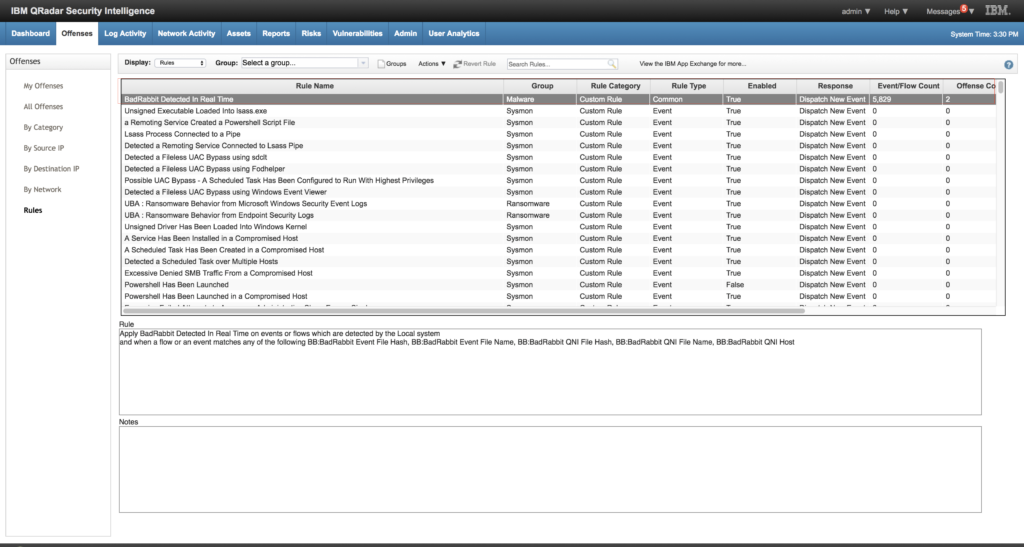Click the IBM logo
This screenshot has height=547, width=1024.
click(x=997, y=10)
